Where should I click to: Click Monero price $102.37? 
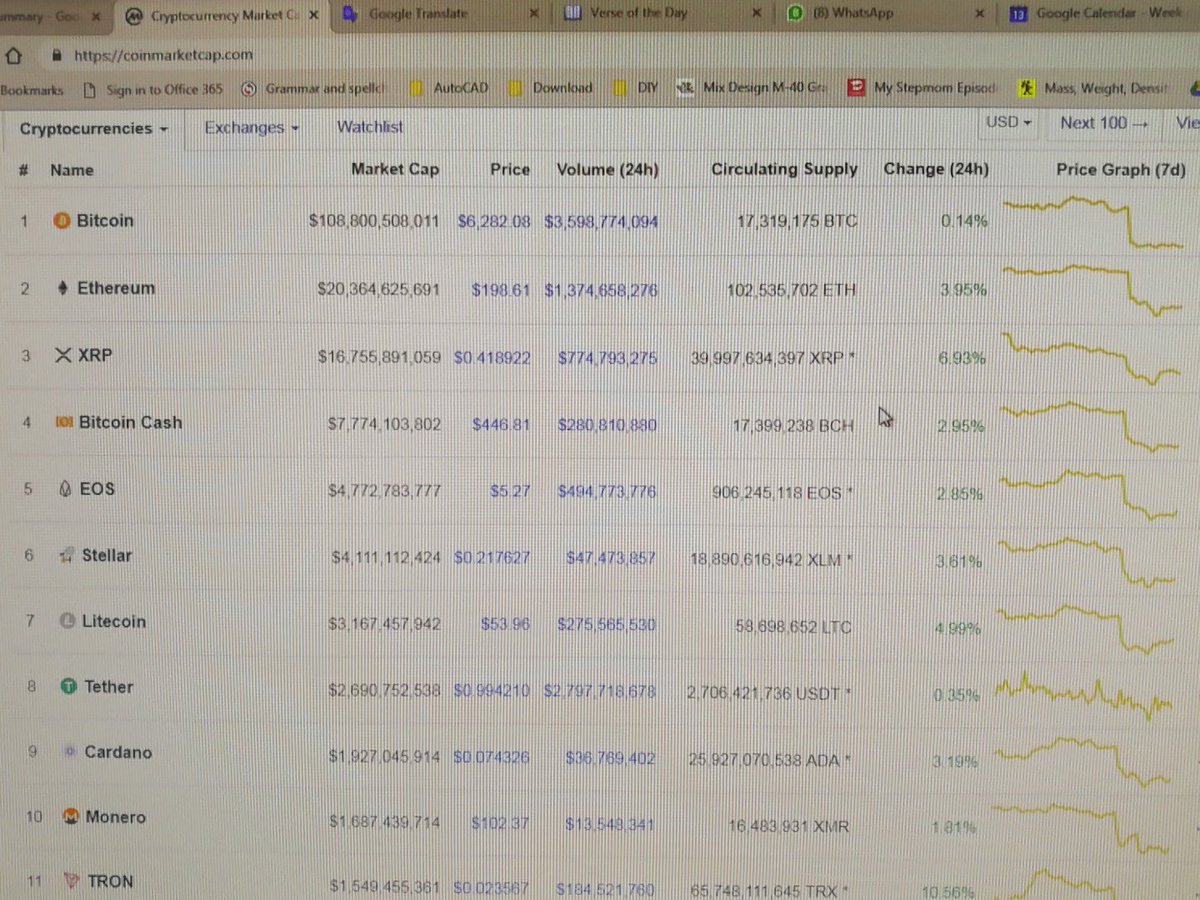pos(500,822)
